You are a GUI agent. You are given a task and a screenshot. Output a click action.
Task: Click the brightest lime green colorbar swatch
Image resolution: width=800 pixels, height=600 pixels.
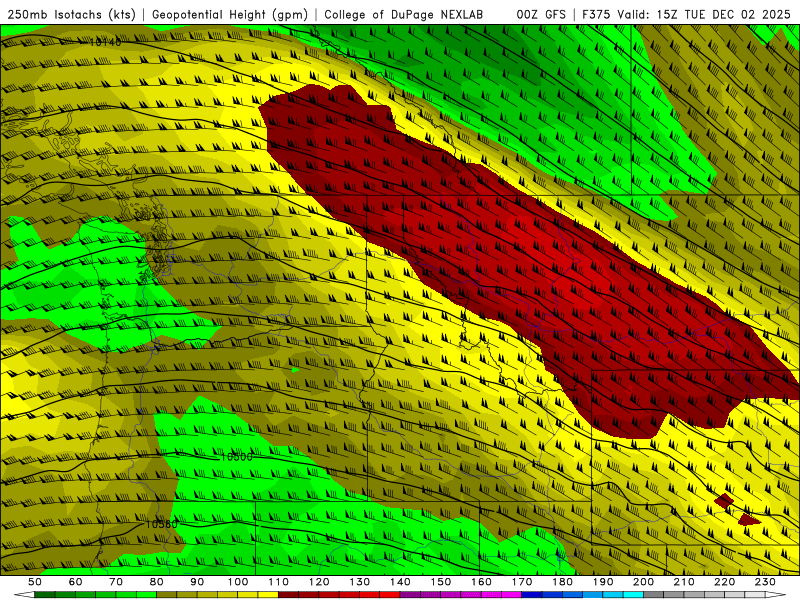click(x=146, y=595)
